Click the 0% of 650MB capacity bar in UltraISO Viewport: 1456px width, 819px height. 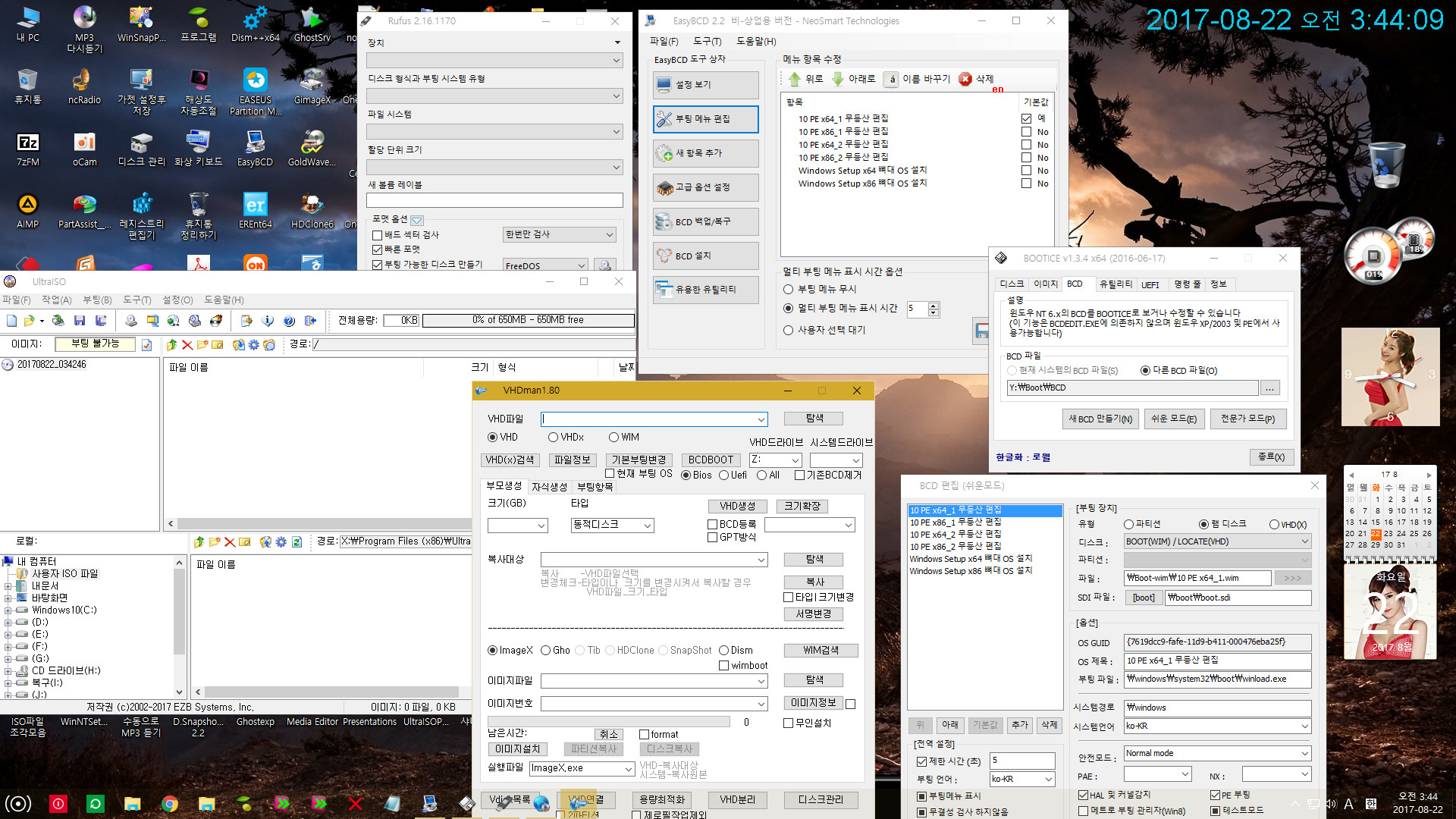pos(528,321)
